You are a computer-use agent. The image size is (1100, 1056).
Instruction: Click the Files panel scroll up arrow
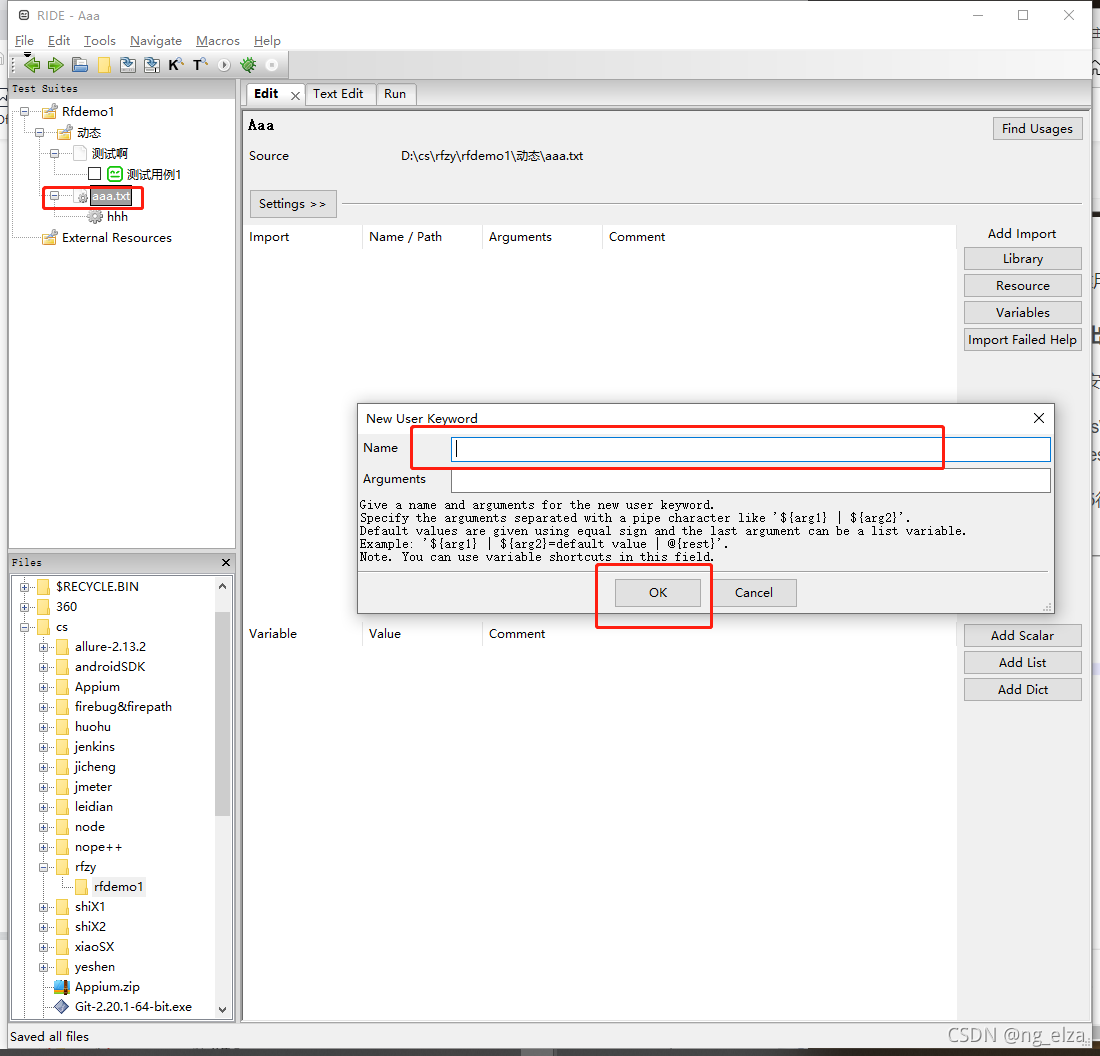[x=222, y=586]
